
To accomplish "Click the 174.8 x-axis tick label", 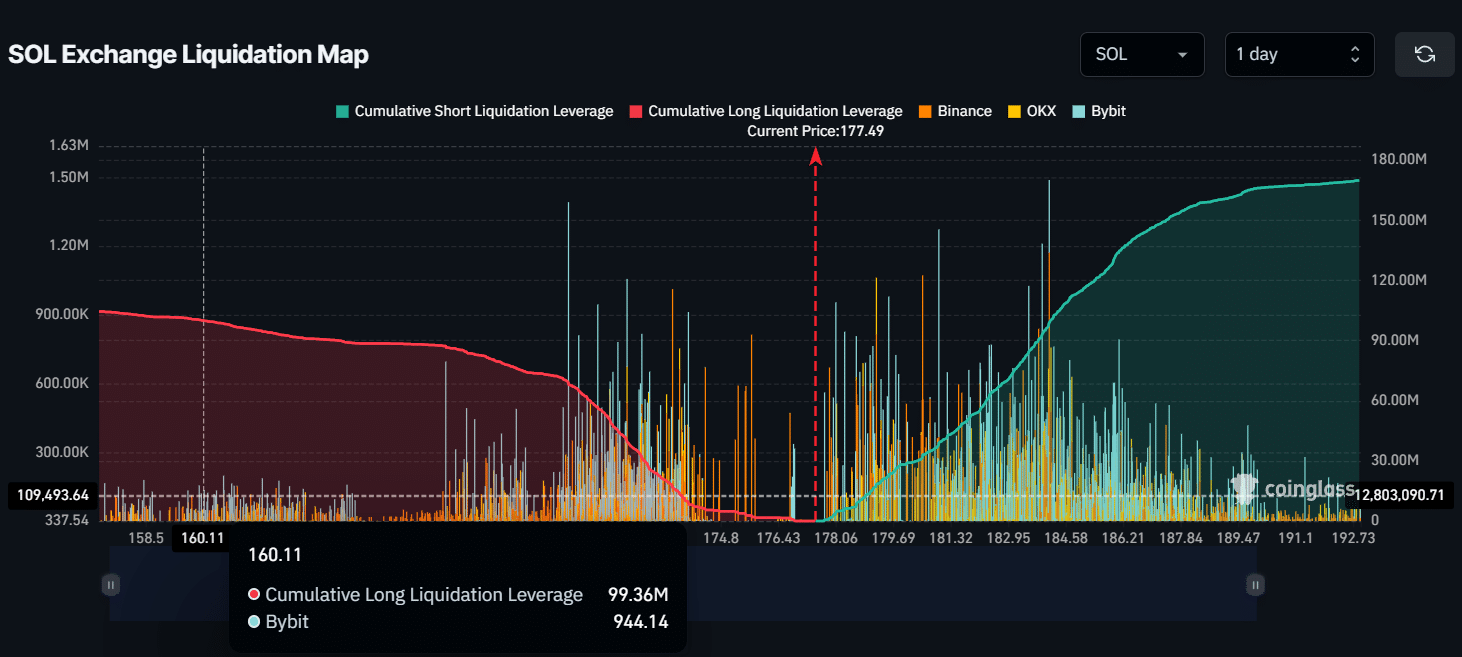I will point(721,538).
